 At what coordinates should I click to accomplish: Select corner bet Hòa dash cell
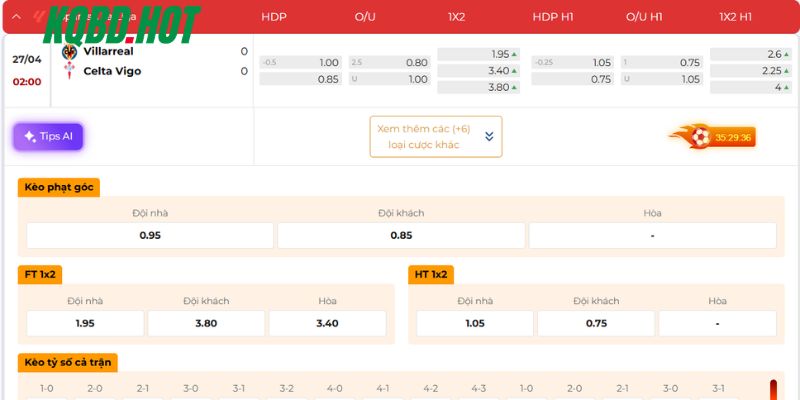coord(653,236)
